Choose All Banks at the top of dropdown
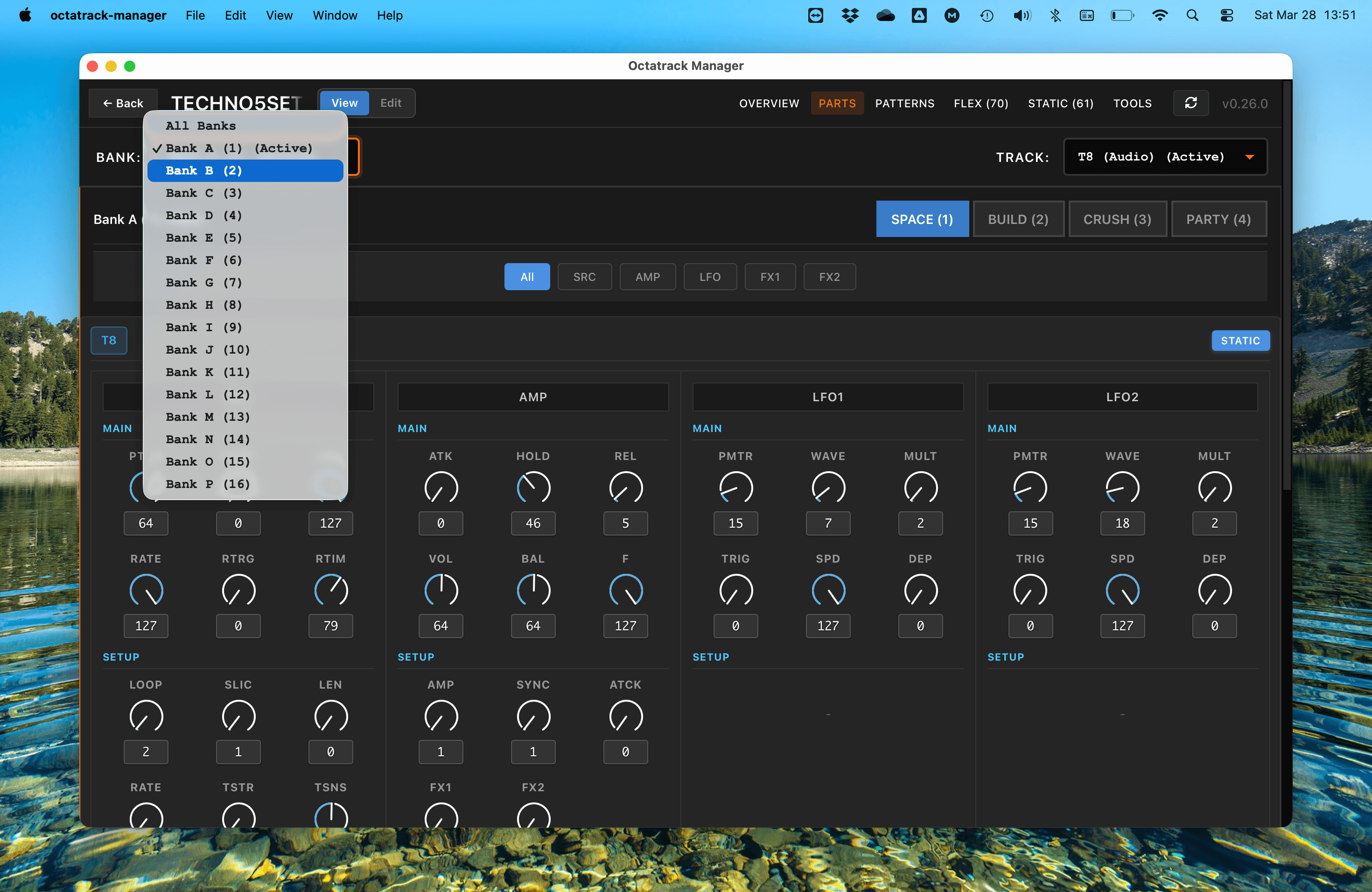This screenshot has height=892, width=1372. 200,125
